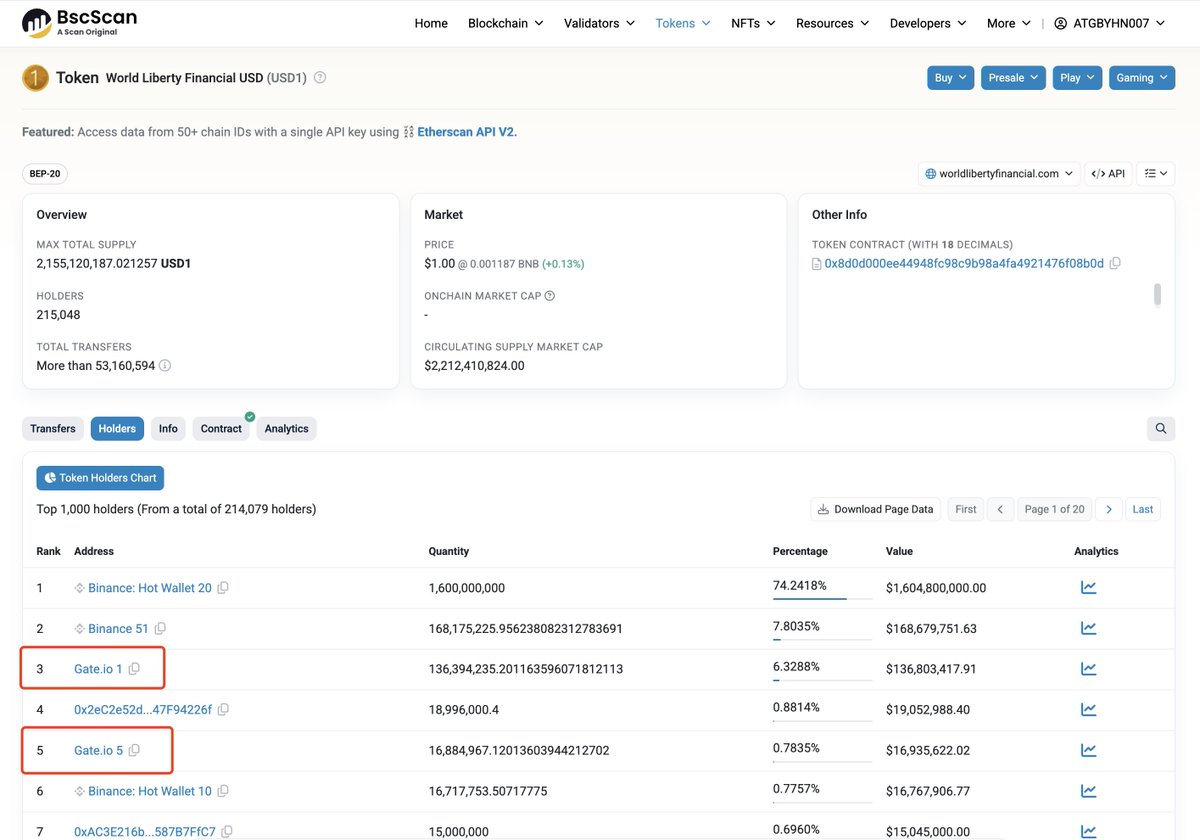Copy the Gate.io 1 address
Screen dimensions: 1200x840
point(134,669)
